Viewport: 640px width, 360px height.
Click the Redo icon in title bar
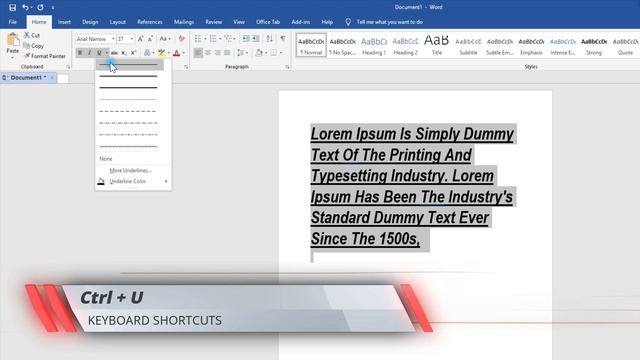click(40, 7)
